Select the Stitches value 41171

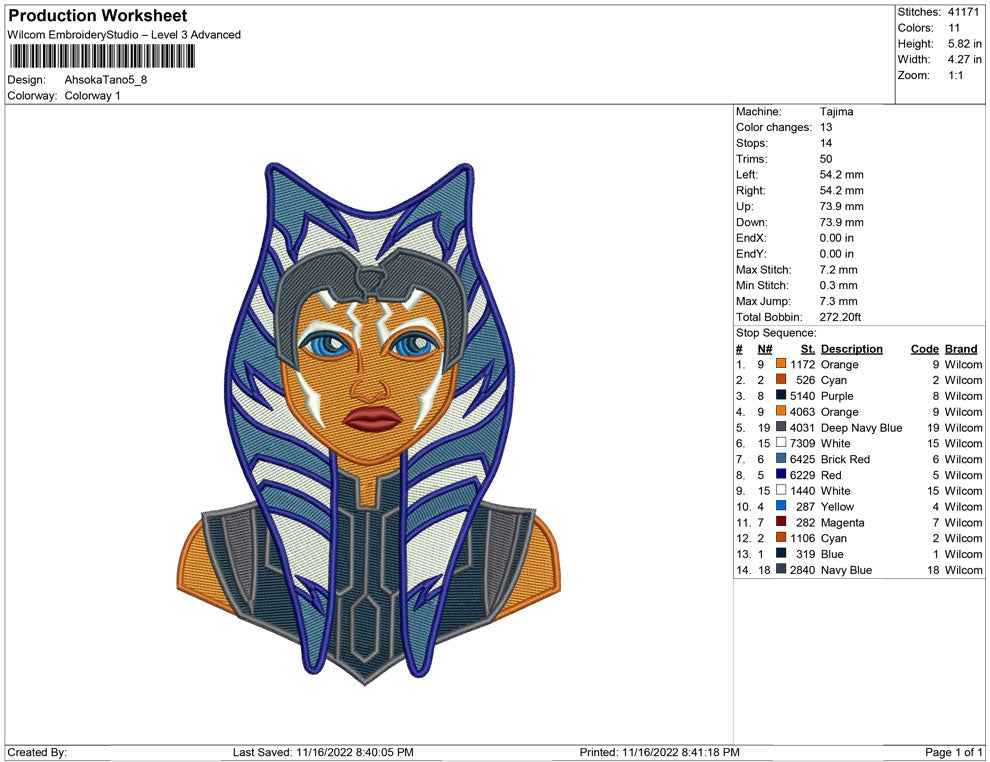963,12
